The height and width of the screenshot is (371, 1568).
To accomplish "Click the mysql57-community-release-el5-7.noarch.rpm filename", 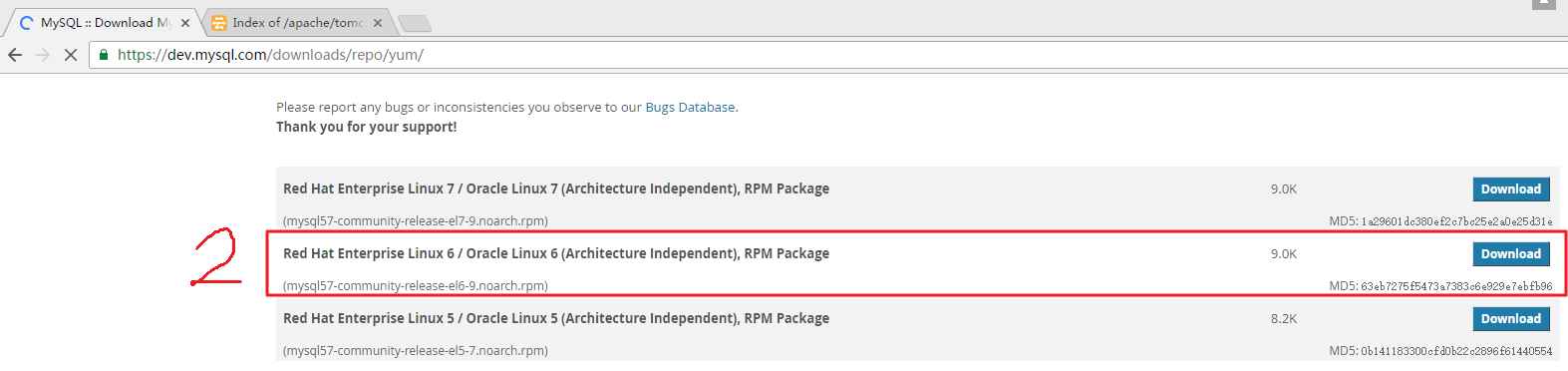I will pos(416,351).
